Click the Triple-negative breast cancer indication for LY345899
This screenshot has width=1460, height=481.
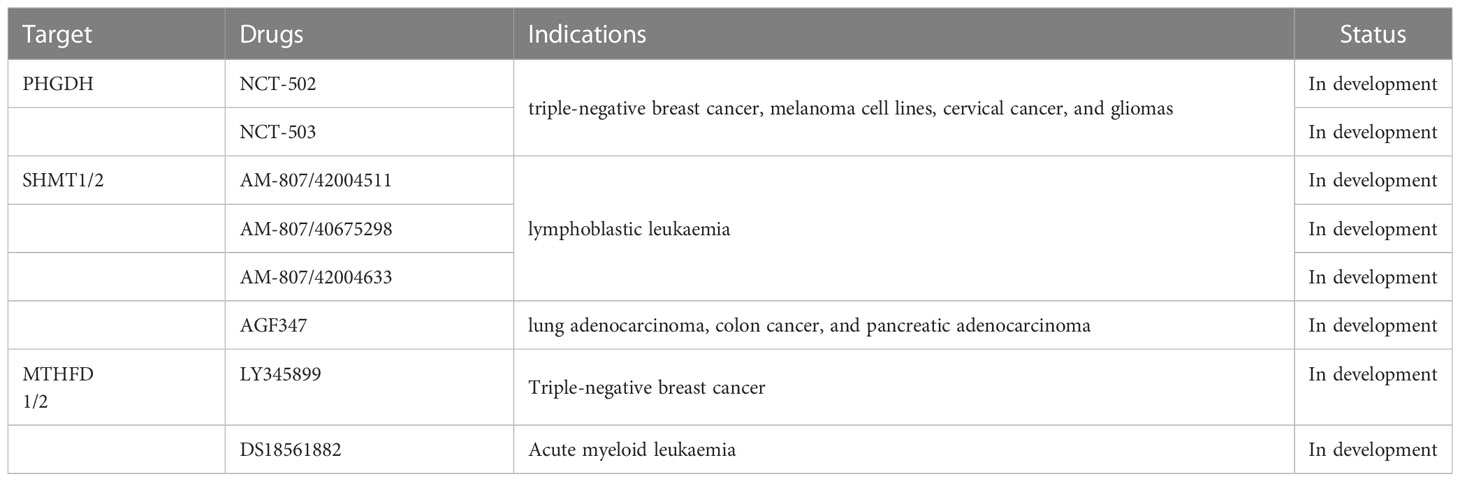pos(646,387)
